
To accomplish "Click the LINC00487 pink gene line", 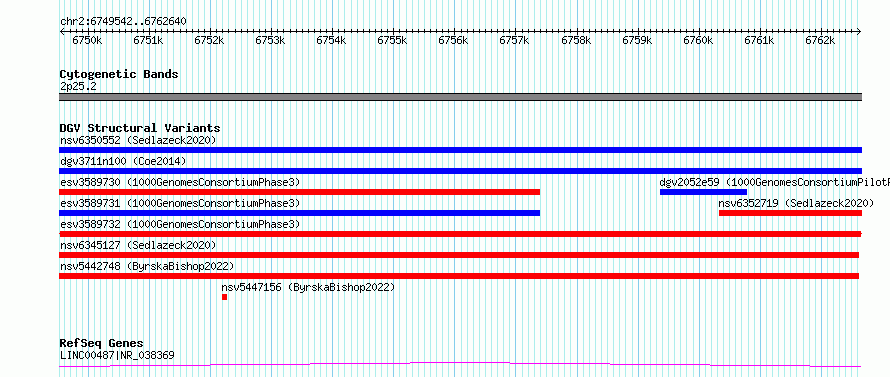I will tap(460, 365).
